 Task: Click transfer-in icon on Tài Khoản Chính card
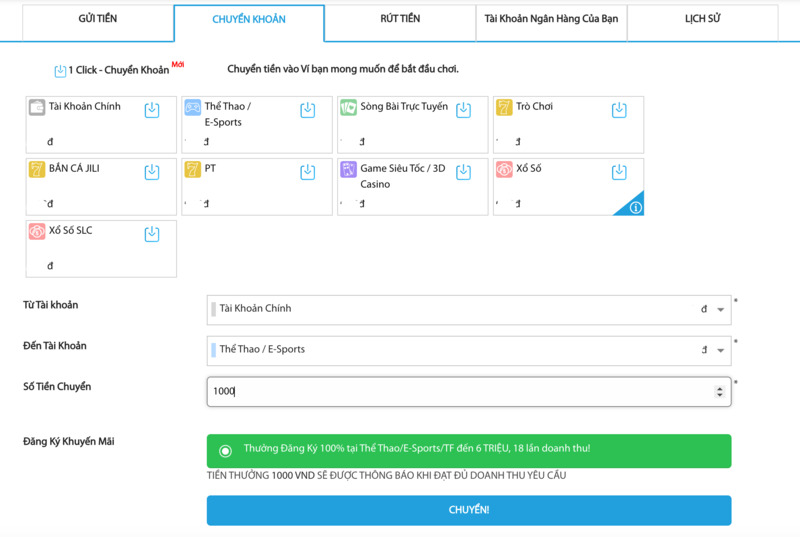152,110
